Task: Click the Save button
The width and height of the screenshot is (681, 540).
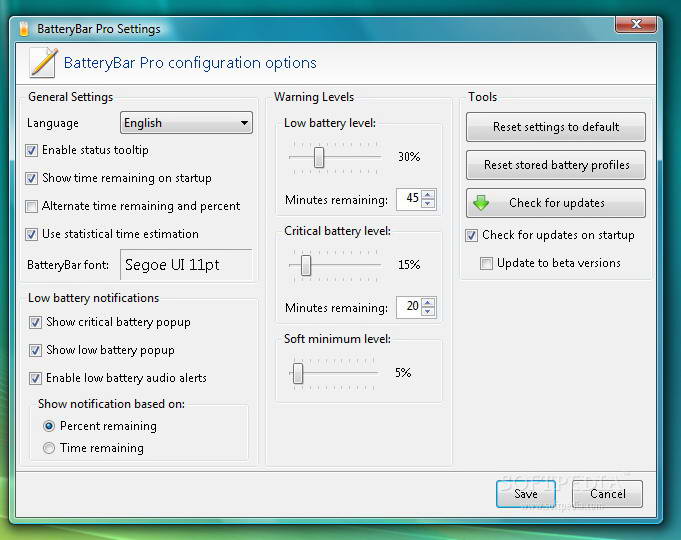Action: coord(526,494)
